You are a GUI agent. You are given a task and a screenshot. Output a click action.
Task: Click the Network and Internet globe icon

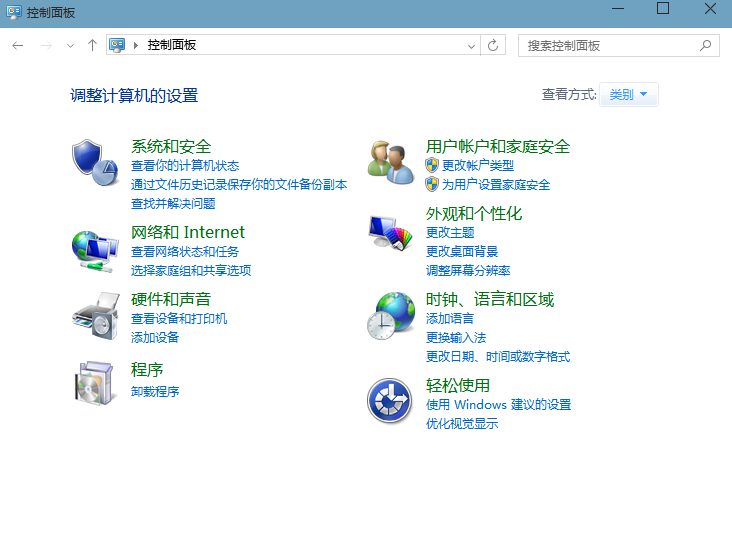(x=95, y=249)
